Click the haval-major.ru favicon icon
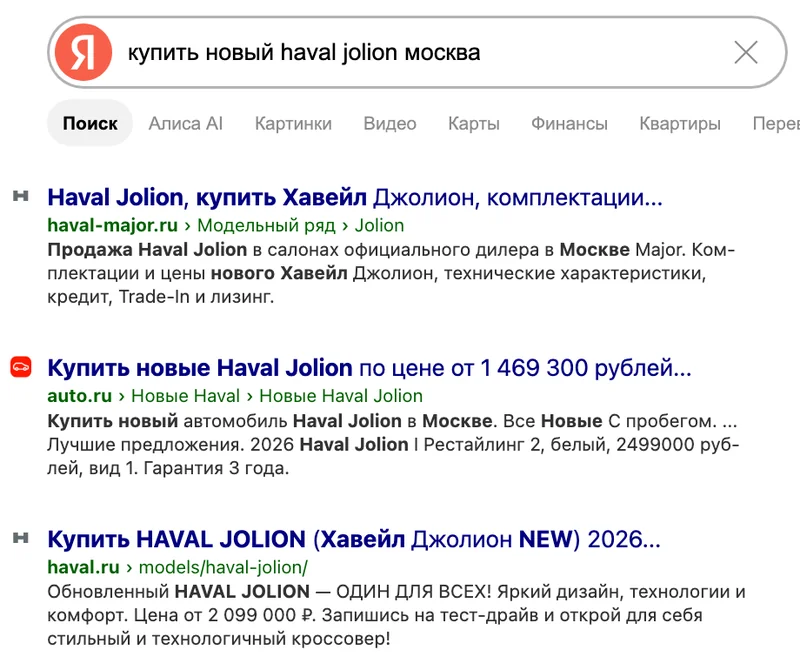The width and height of the screenshot is (800, 670). pyautogui.click(x=20, y=195)
